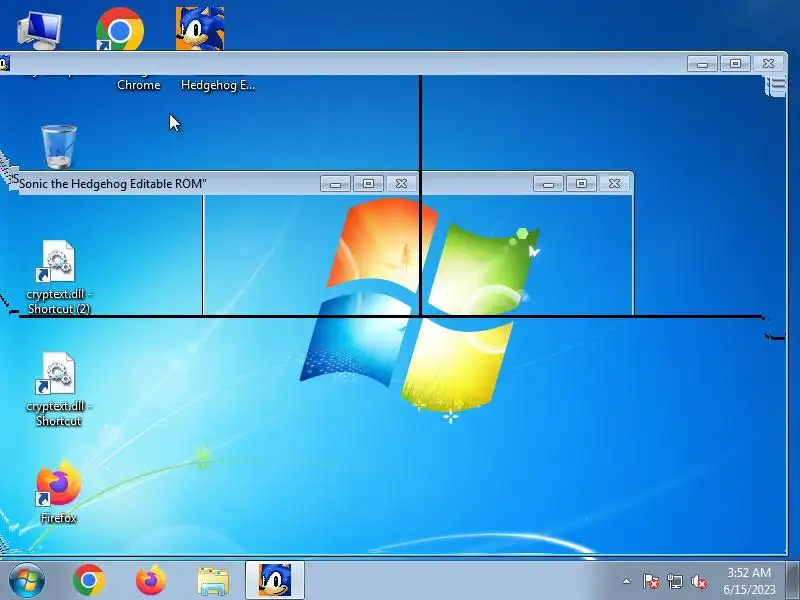Viewport: 800px width, 600px height.
Task: Open the Windows Start menu orb
Action: (26, 580)
